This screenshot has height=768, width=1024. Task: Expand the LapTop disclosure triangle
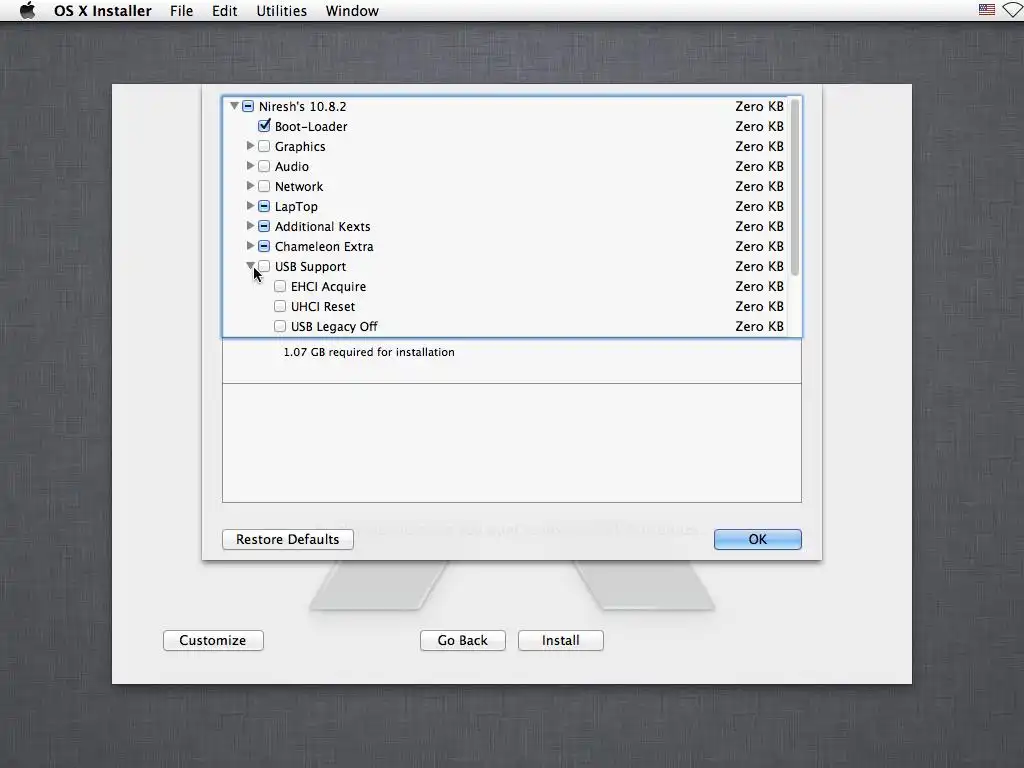pos(250,206)
